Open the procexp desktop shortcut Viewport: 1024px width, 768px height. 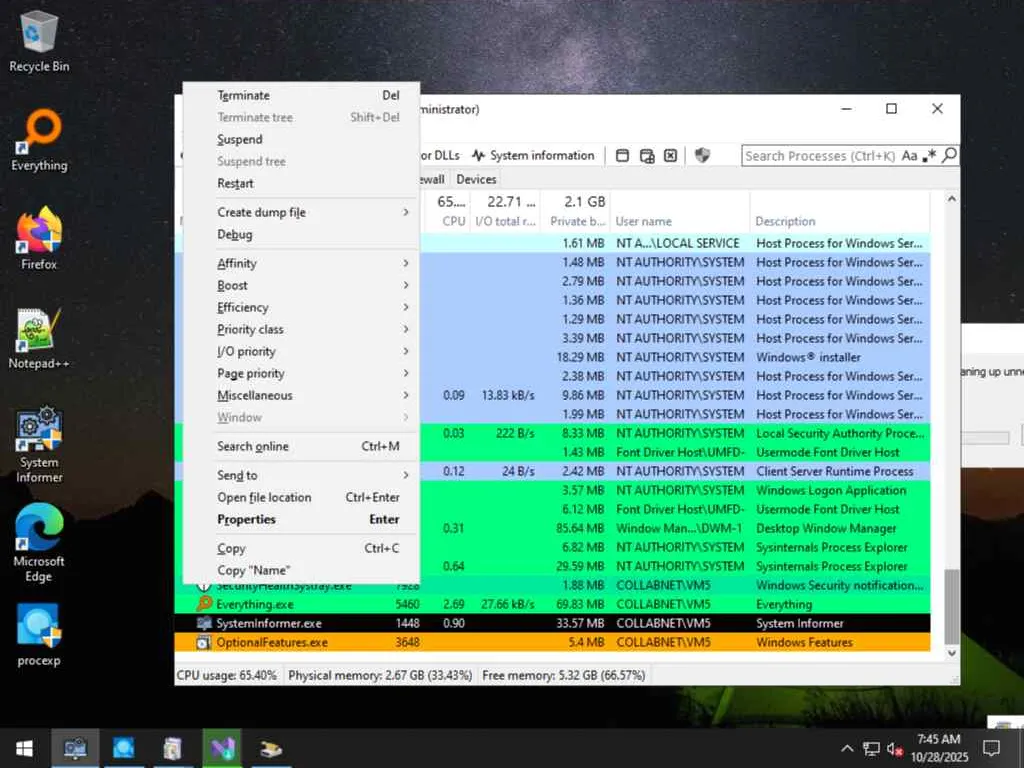pyautogui.click(x=39, y=635)
